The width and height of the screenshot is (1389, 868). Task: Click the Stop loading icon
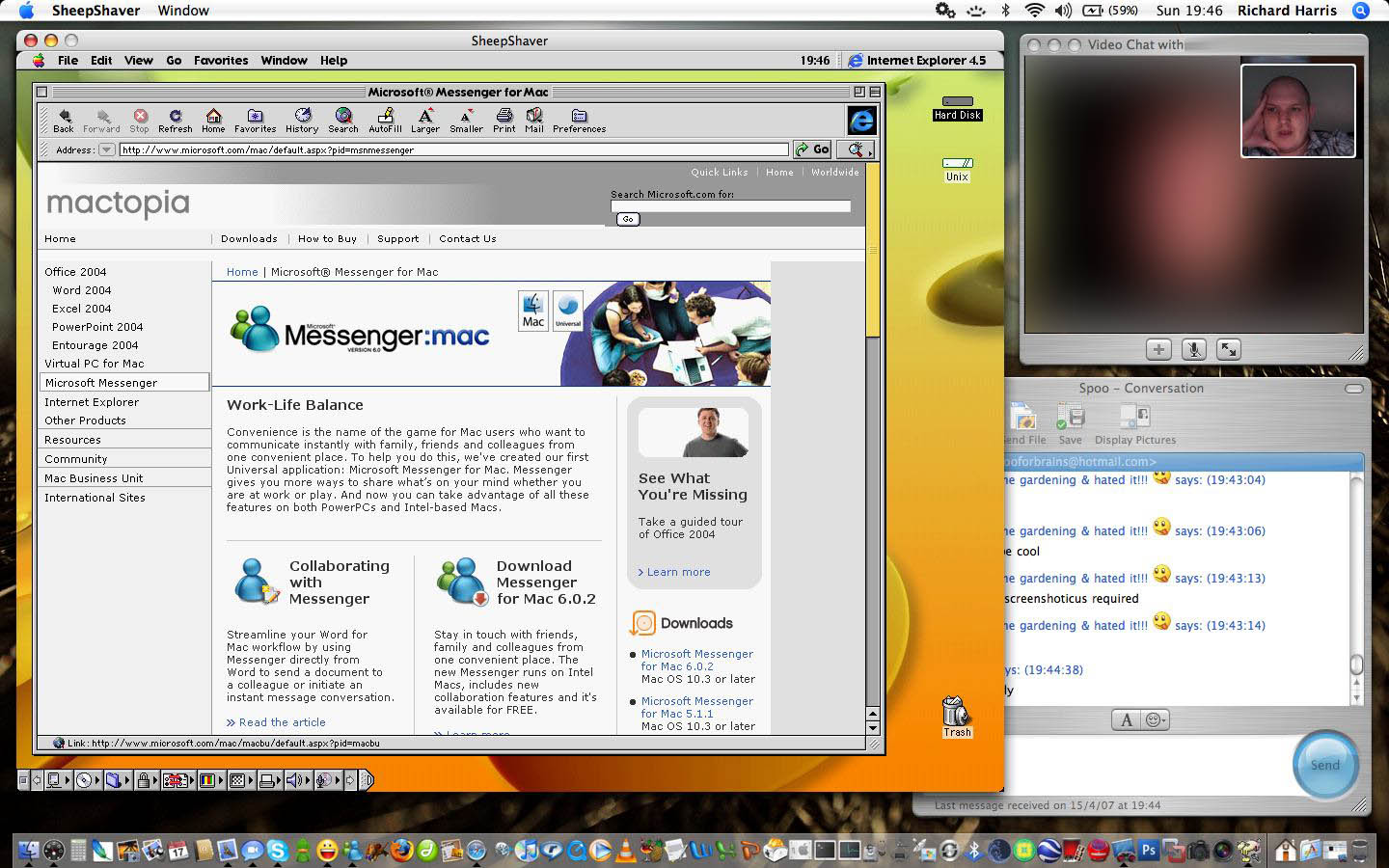coord(140,121)
